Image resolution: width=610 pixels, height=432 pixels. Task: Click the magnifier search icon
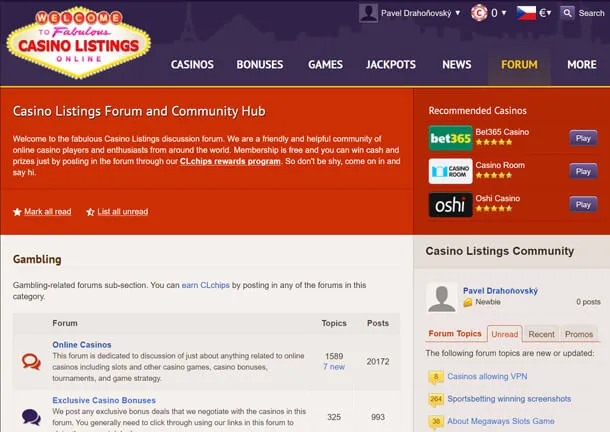point(567,13)
